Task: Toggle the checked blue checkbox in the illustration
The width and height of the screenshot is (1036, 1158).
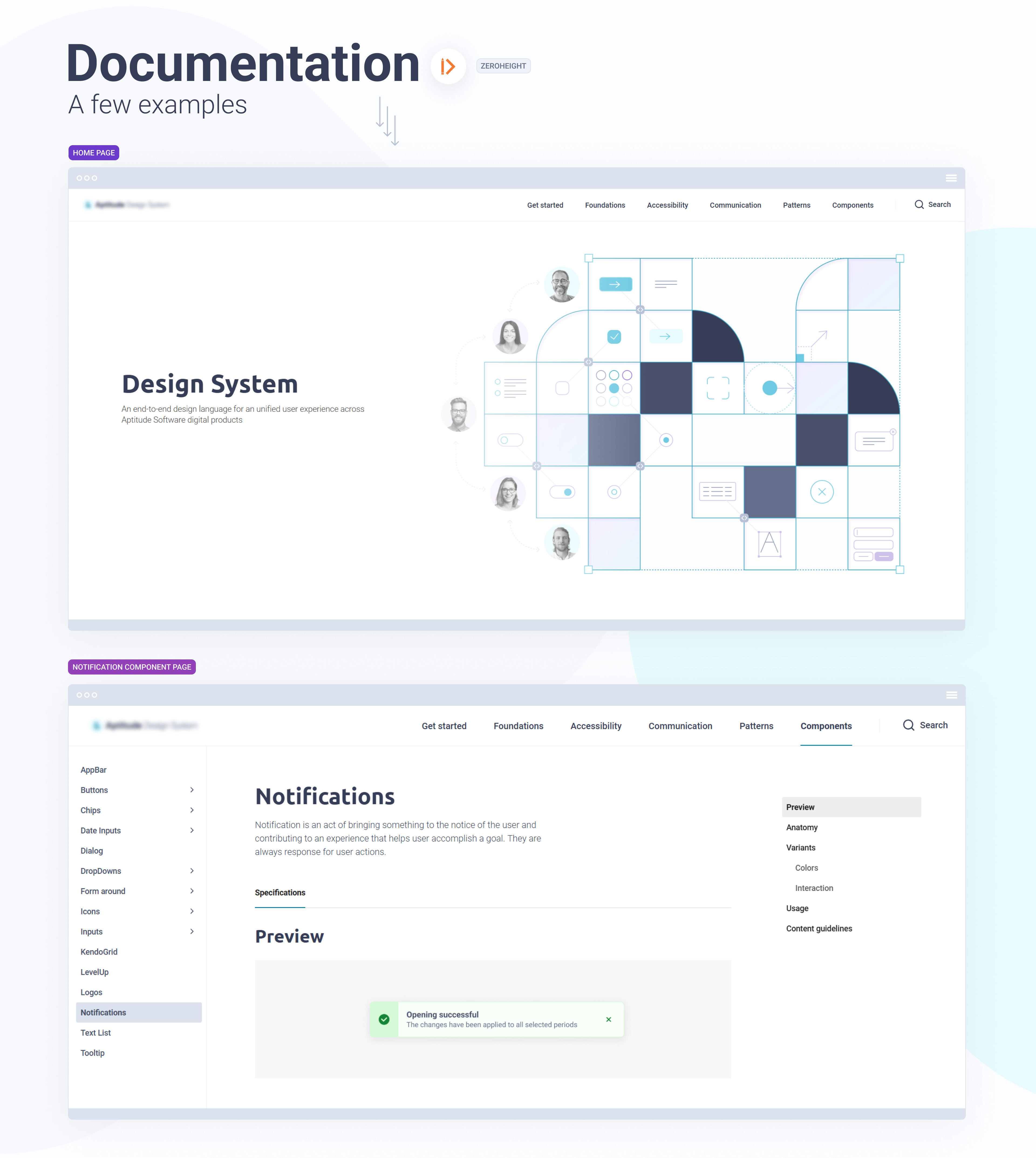Action: pyautogui.click(x=614, y=336)
